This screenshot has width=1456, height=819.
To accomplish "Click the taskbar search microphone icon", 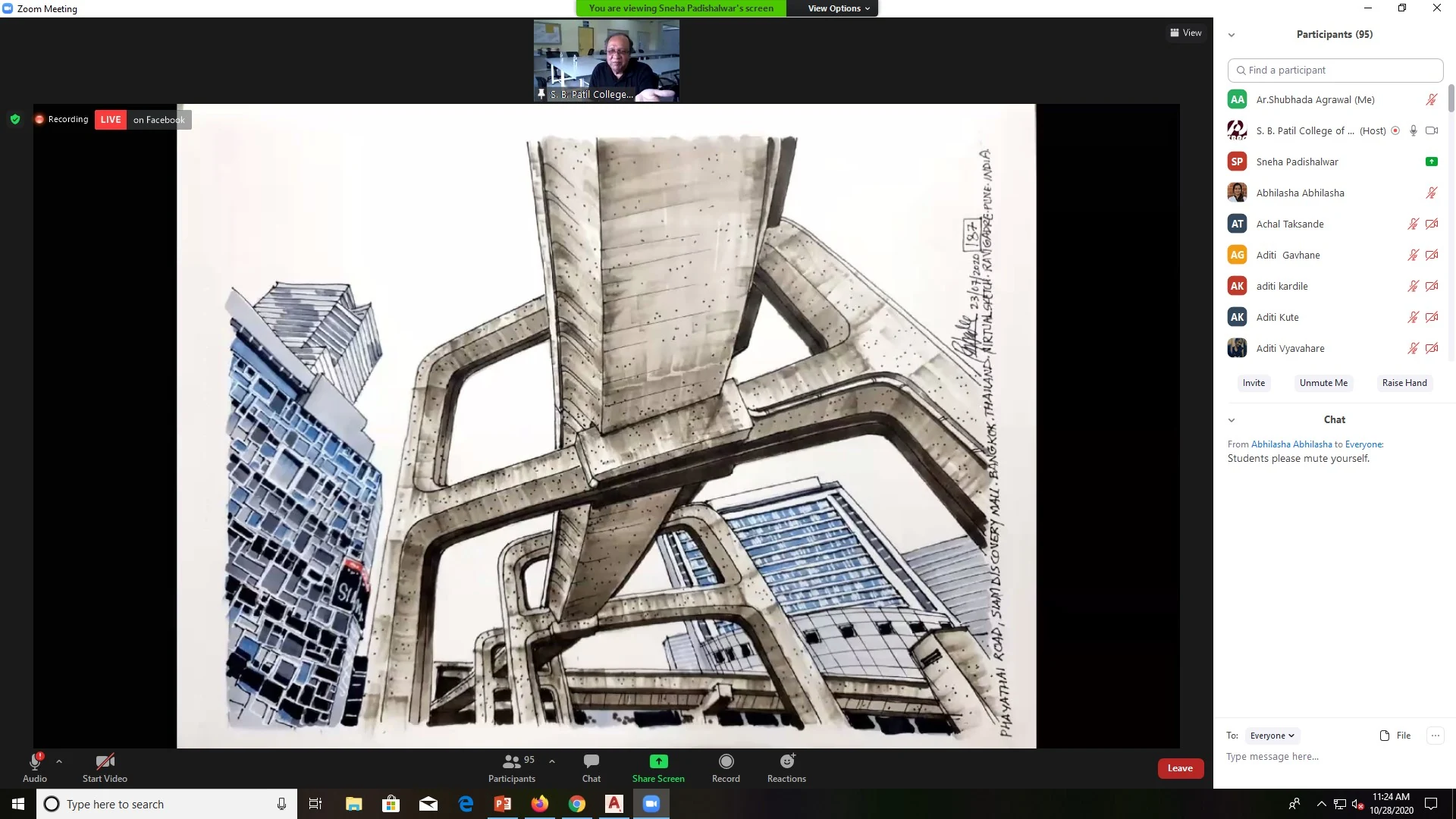I will click(281, 804).
